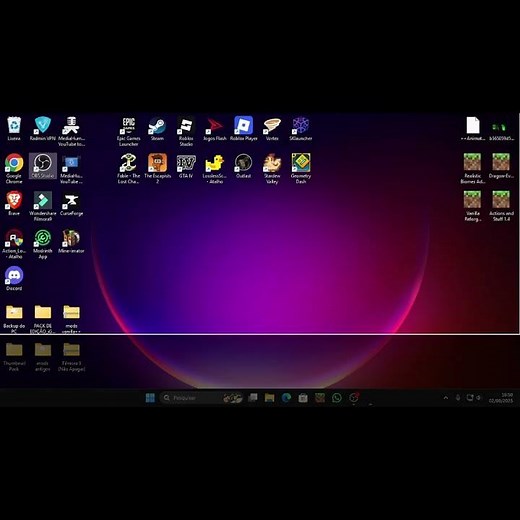Open the Modrinth App shortcut
This screenshot has height=520, width=520.
pyautogui.click(x=43, y=244)
